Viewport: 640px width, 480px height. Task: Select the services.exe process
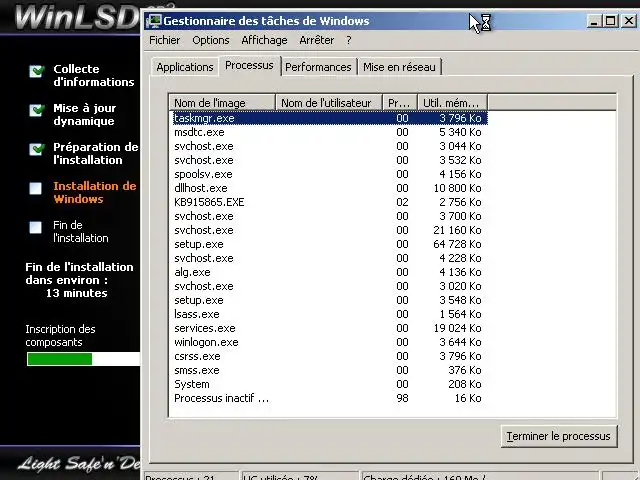(330, 328)
